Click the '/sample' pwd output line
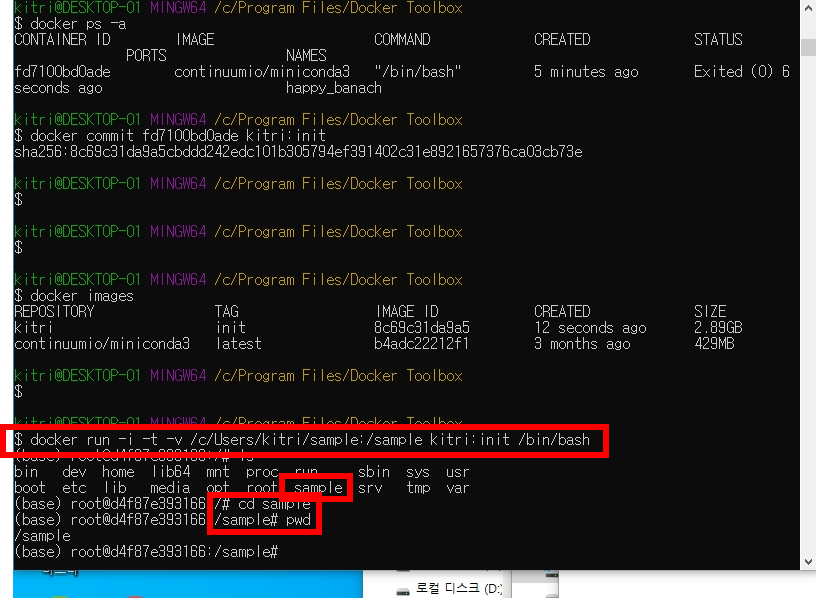 click(x=42, y=536)
